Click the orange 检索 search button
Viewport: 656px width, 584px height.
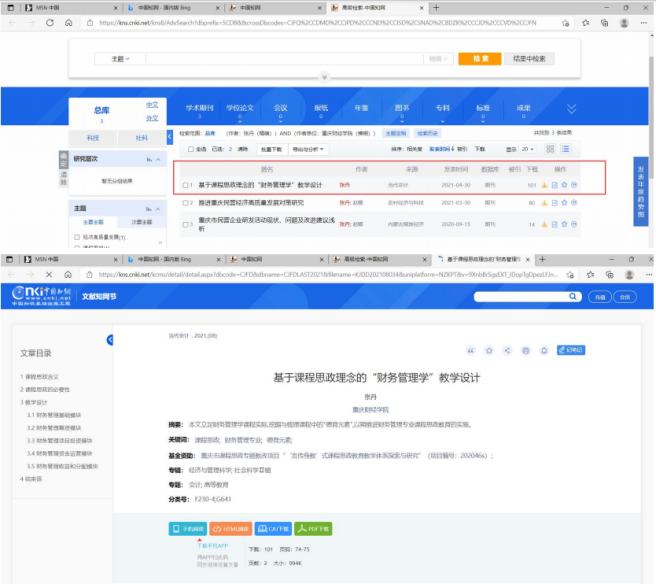(x=483, y=59)
